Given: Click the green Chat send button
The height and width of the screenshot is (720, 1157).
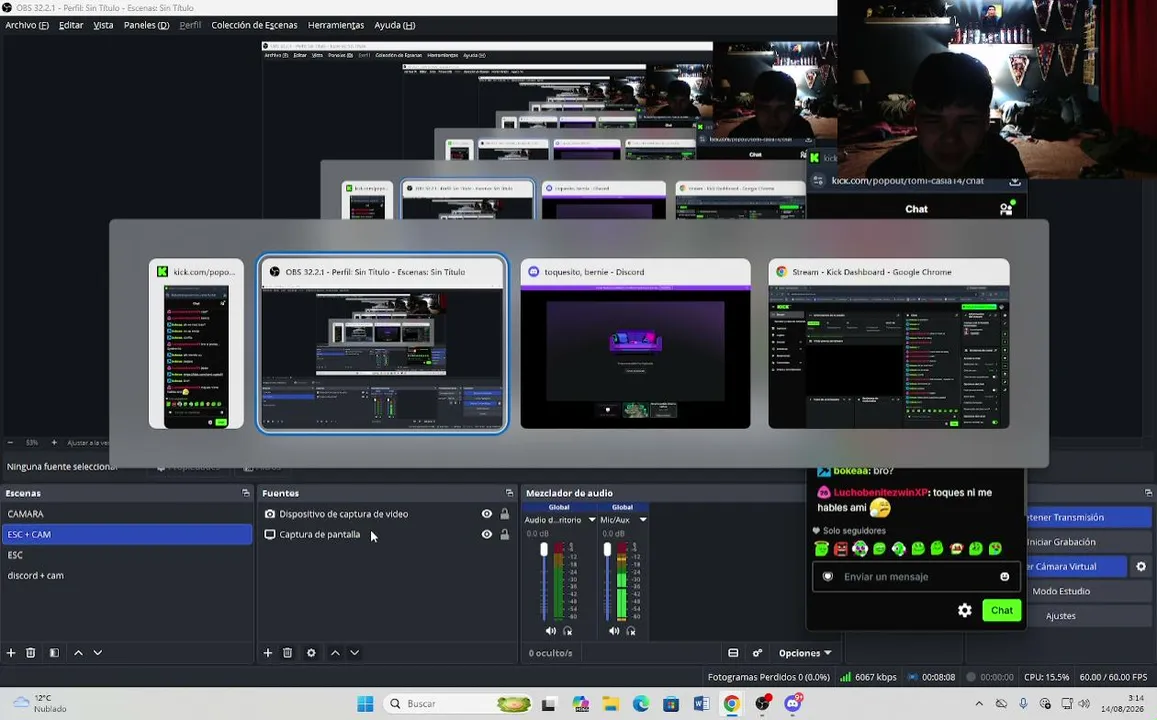Looking at the screenshot, I should tap(1001, 610).
